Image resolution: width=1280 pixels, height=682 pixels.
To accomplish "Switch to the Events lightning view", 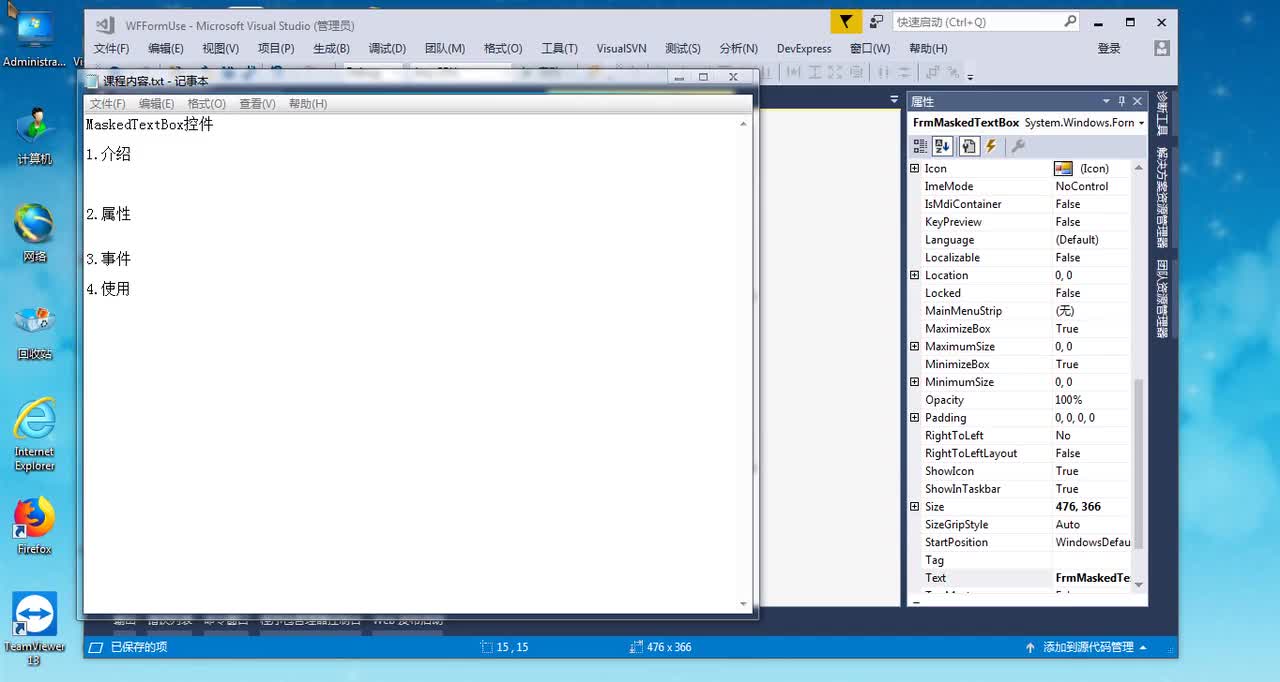I will (991, 146).
